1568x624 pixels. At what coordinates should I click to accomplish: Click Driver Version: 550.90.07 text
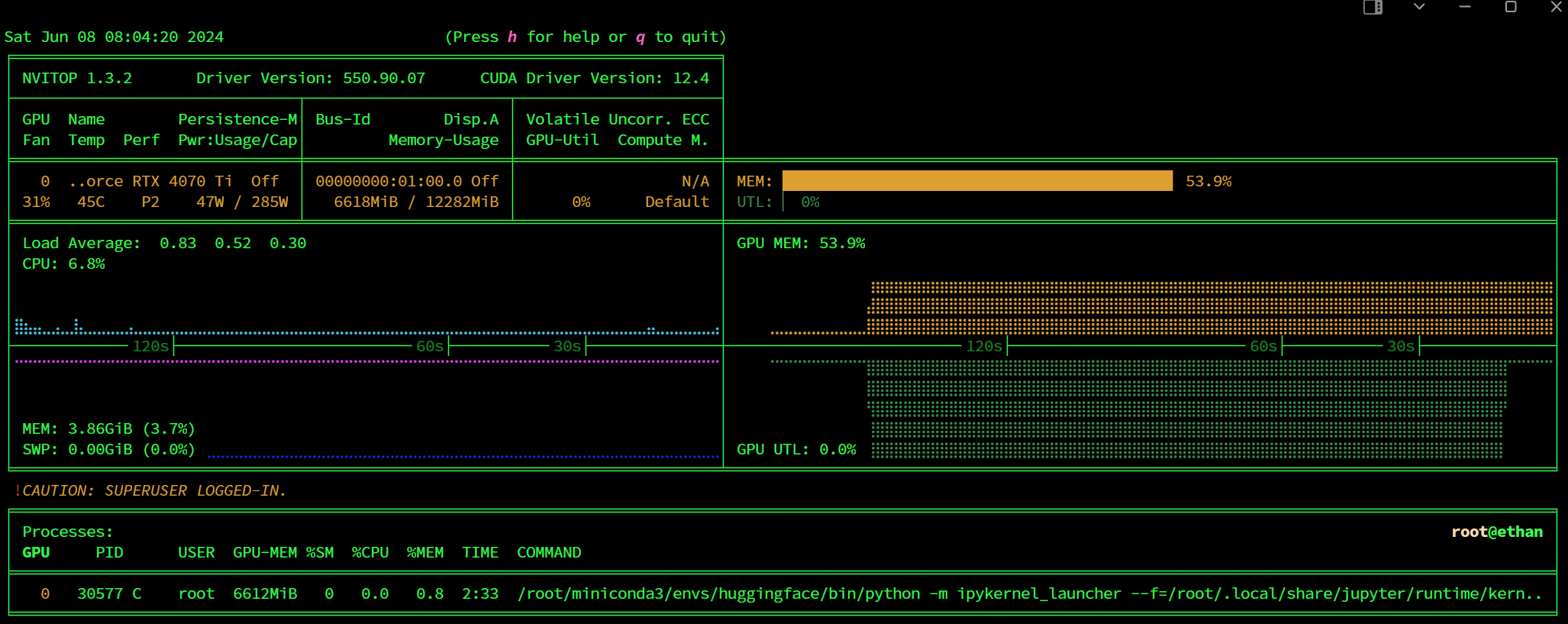[x=311, y=78]
